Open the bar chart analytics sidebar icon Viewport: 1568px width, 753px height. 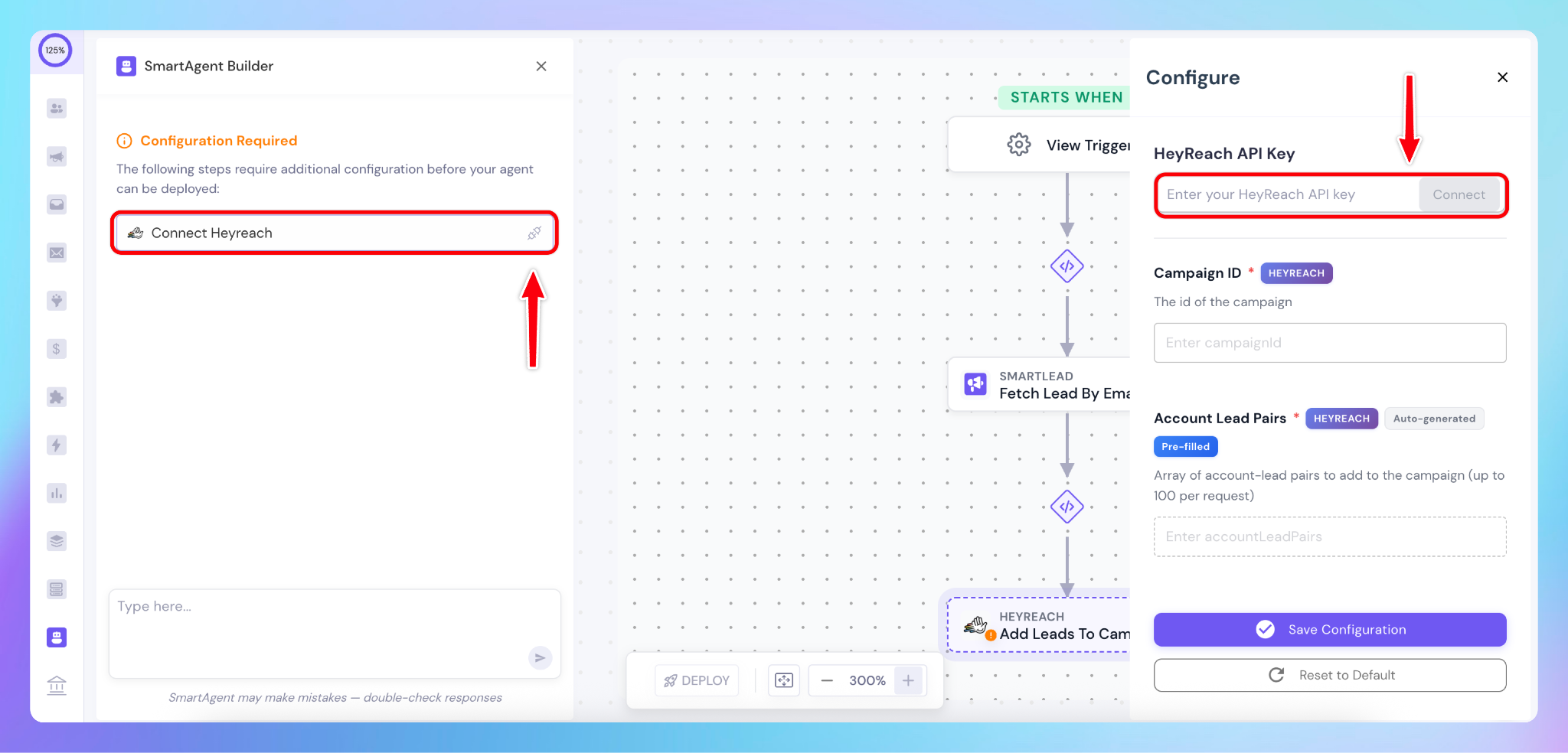pyautogui.click(x=57, y=493)
